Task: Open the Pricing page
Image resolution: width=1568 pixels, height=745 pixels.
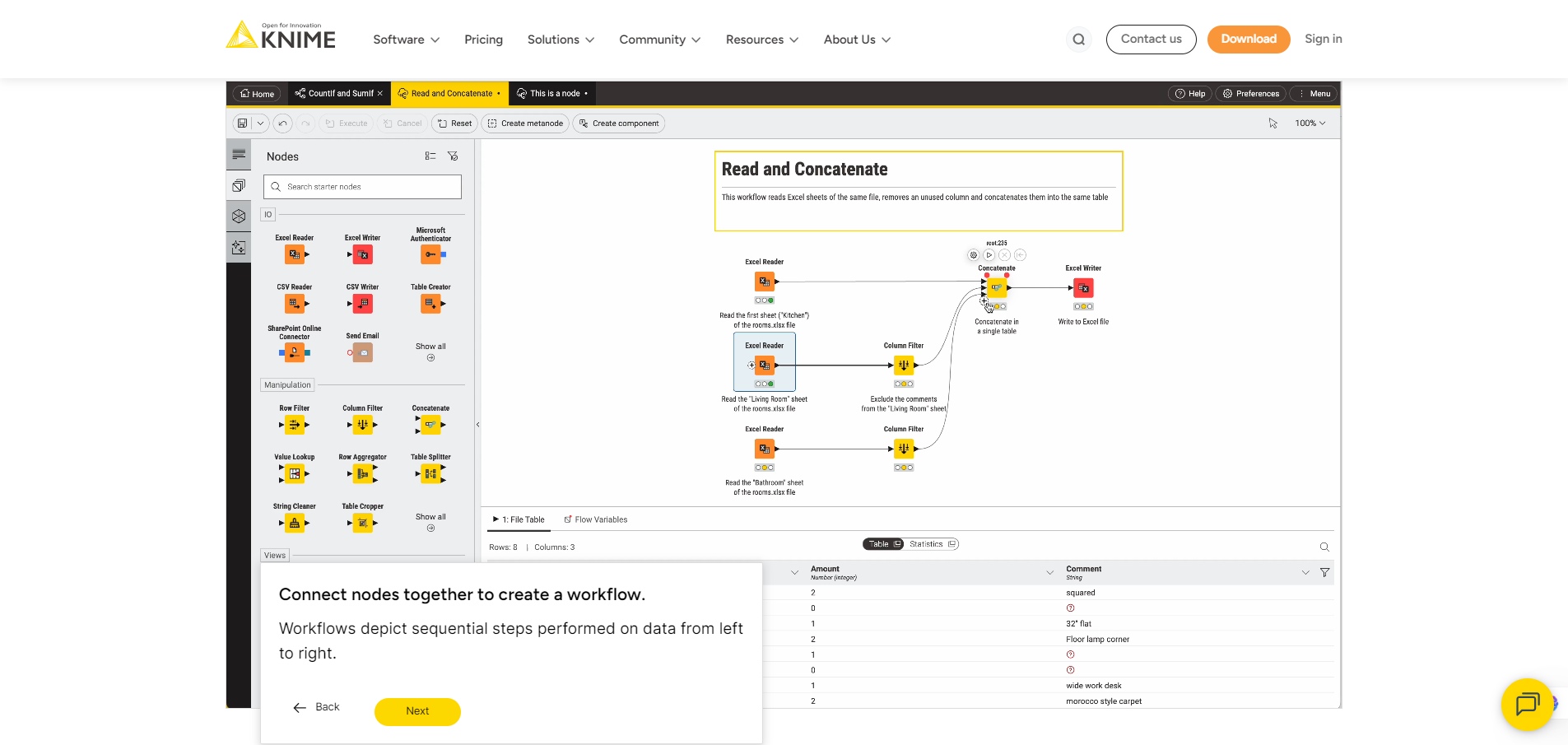Action: click(483, 40)
